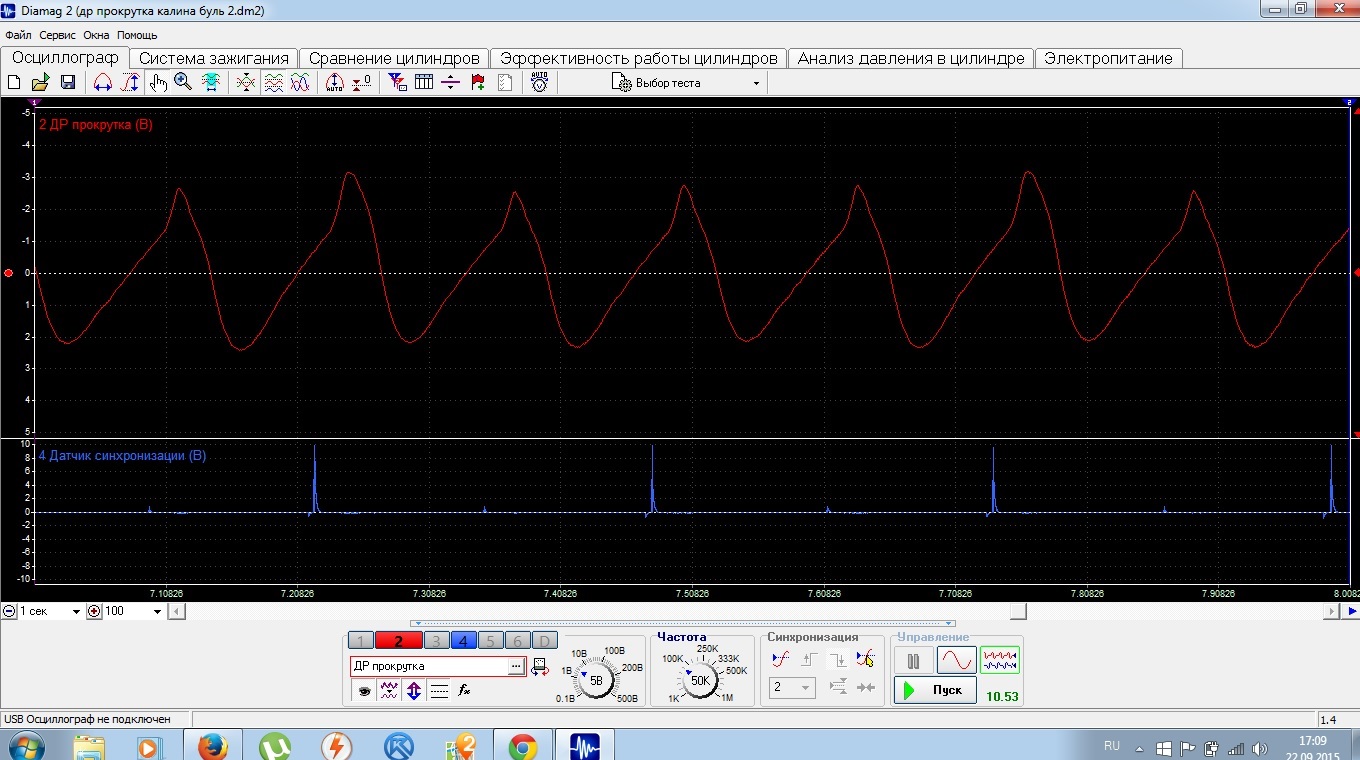Click the pause button in Управление

coord(913,661)
